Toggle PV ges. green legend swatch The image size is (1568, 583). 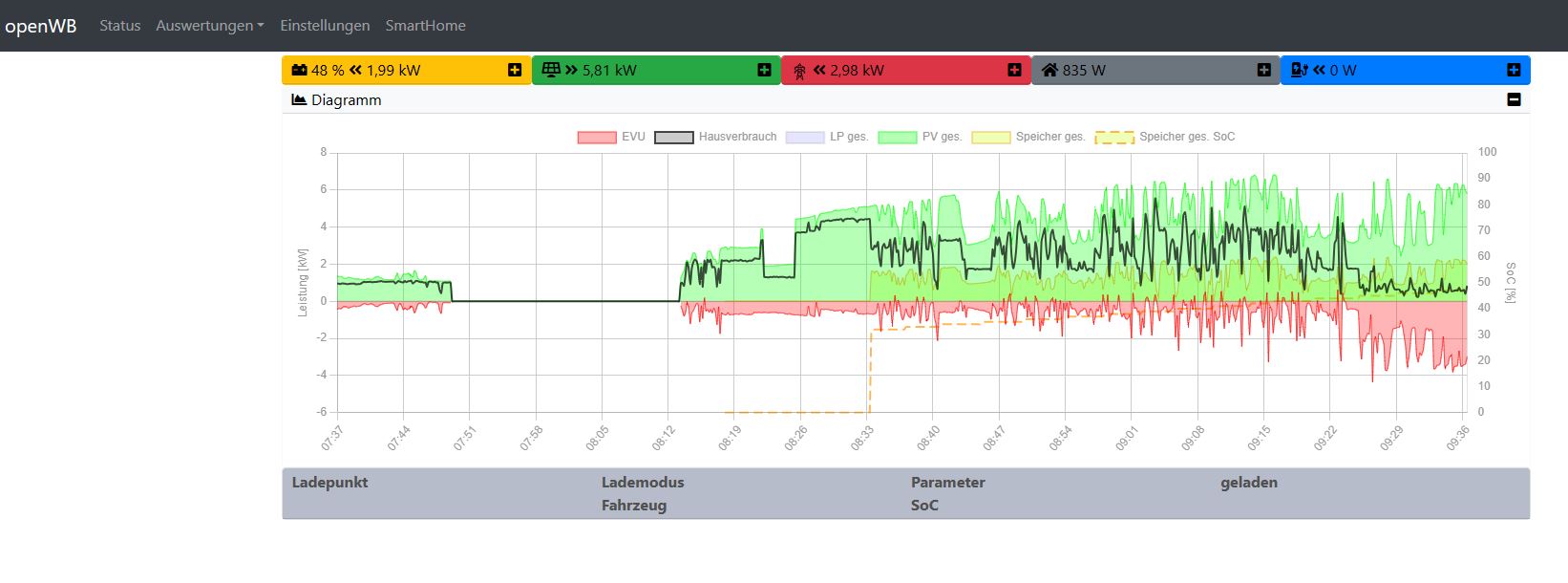pyautogui.click(x=898, y=137)
